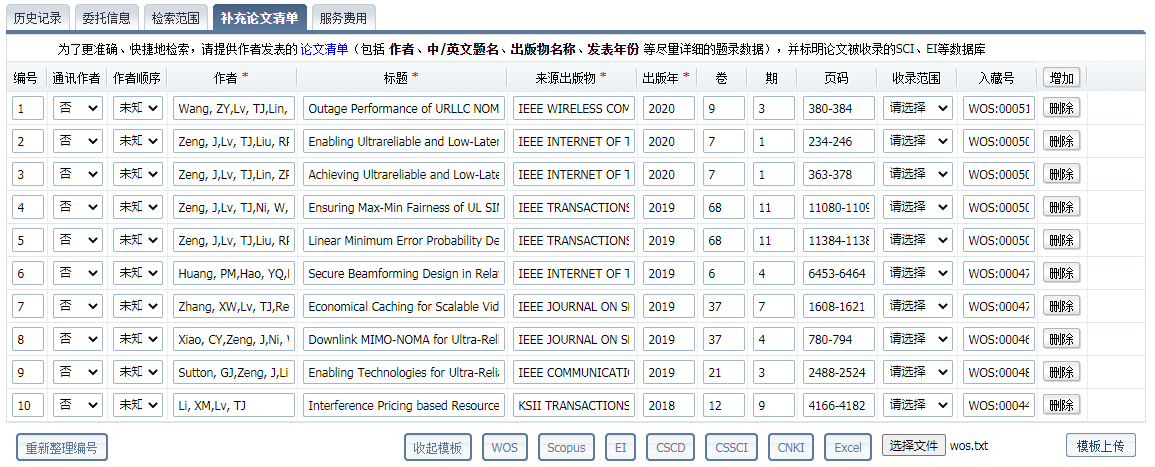Click title field 'Interference Pricing based Resource'
The width and height of the screenshot is (1155, 467).
pyautogui.click(x=404, y=405)
